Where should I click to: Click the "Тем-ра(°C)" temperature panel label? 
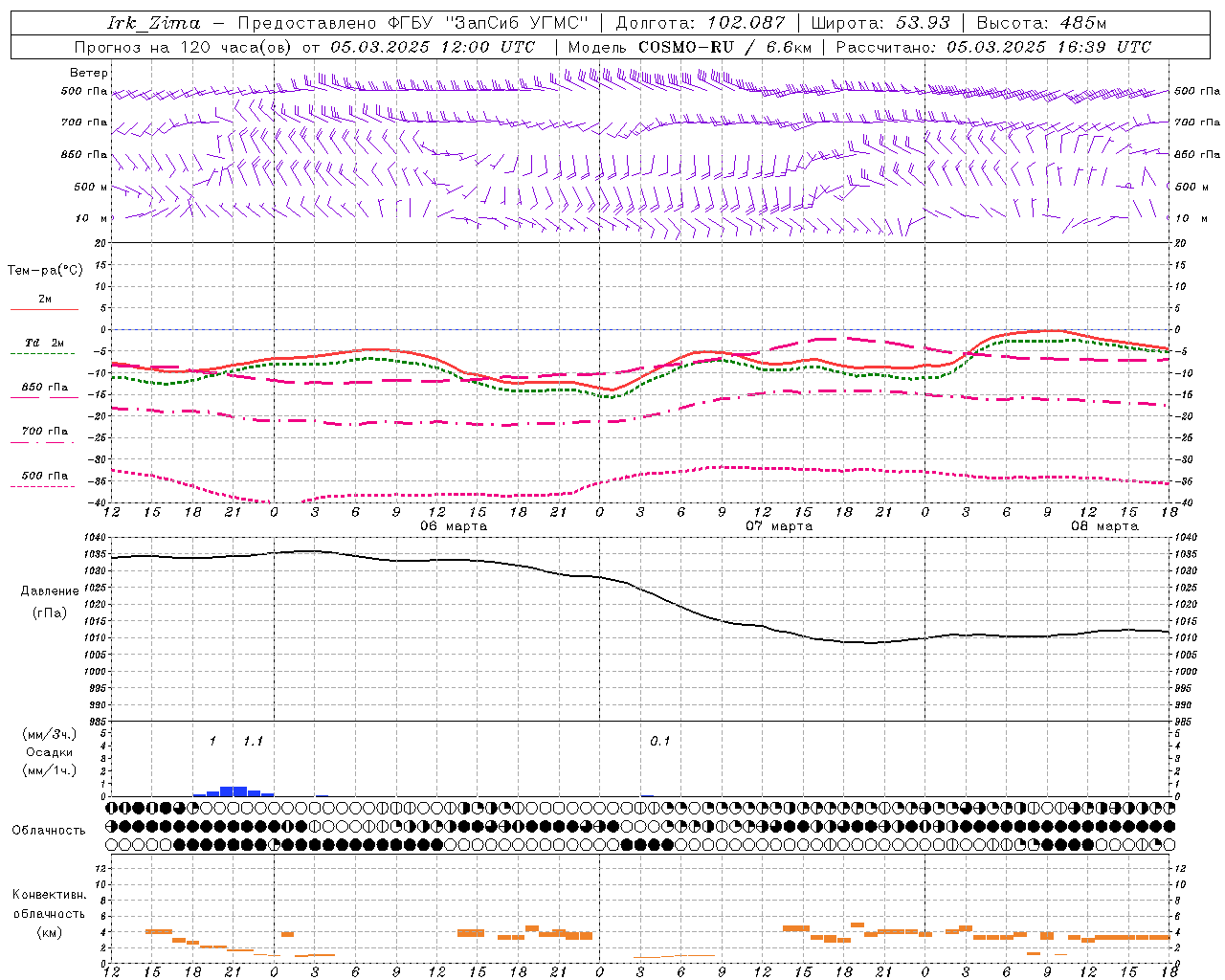pos(45,271)
